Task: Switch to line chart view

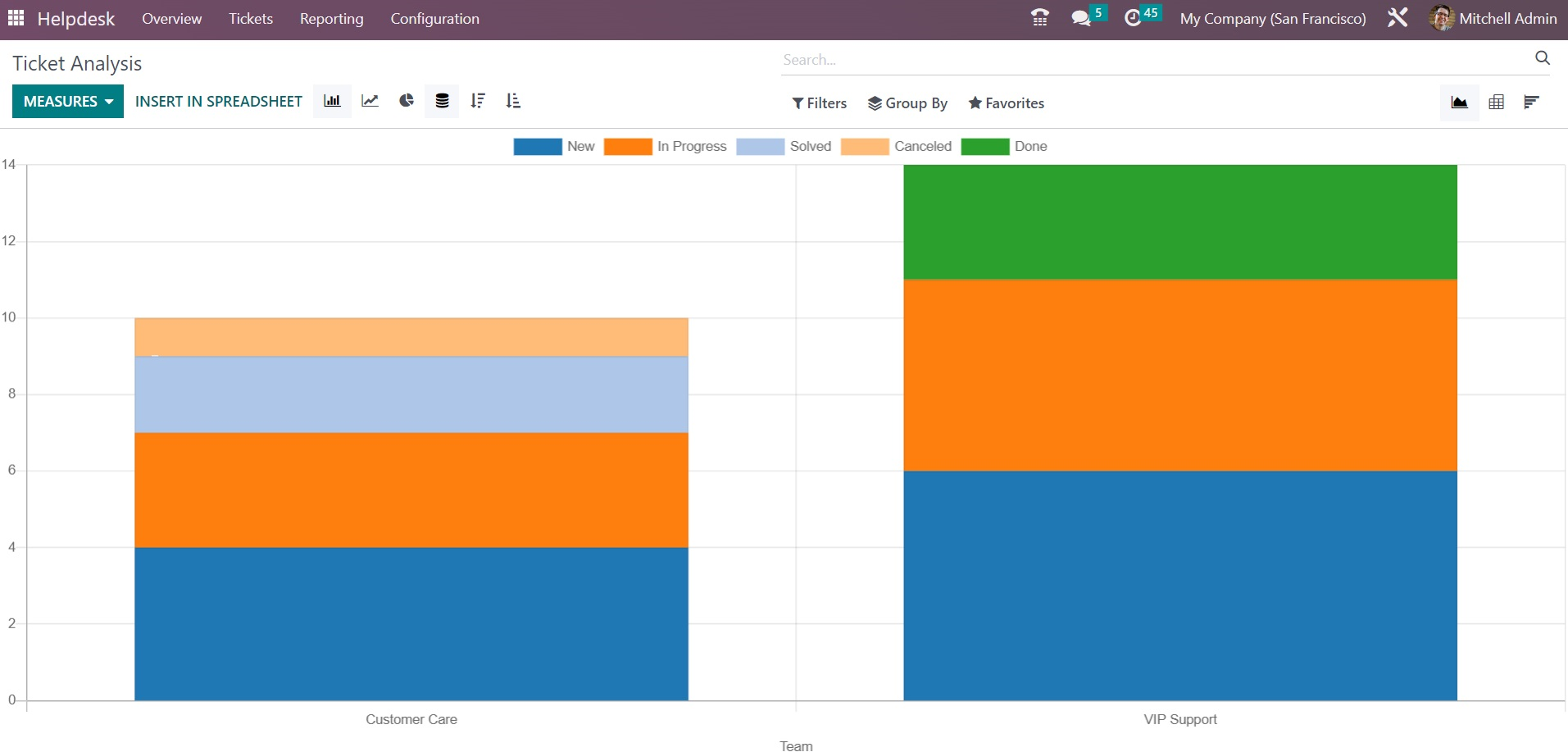Action: [370, 101]
